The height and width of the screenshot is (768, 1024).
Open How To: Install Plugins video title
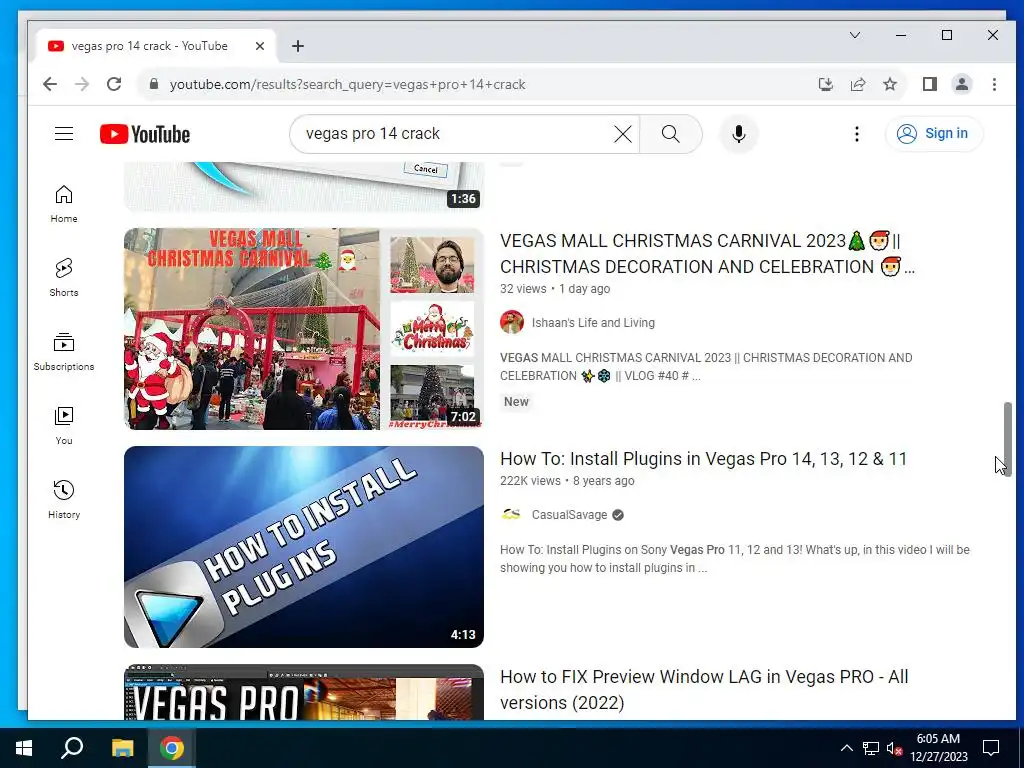point(703,459)
